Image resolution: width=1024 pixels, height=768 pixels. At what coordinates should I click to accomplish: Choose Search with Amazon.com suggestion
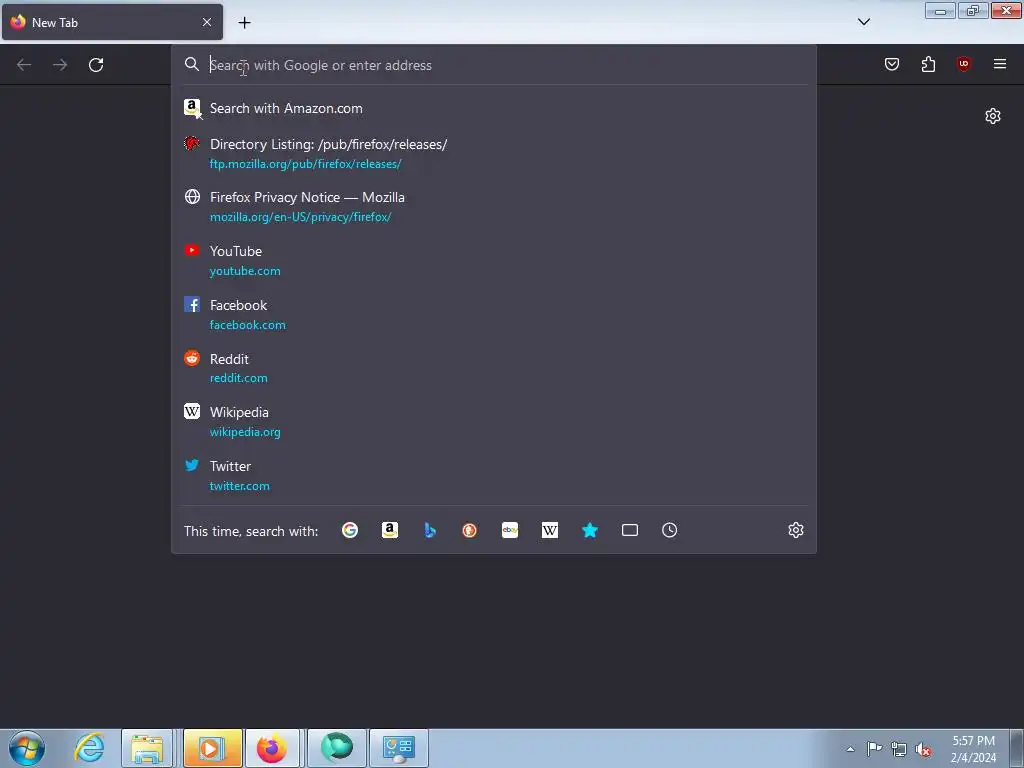[494, 108]
